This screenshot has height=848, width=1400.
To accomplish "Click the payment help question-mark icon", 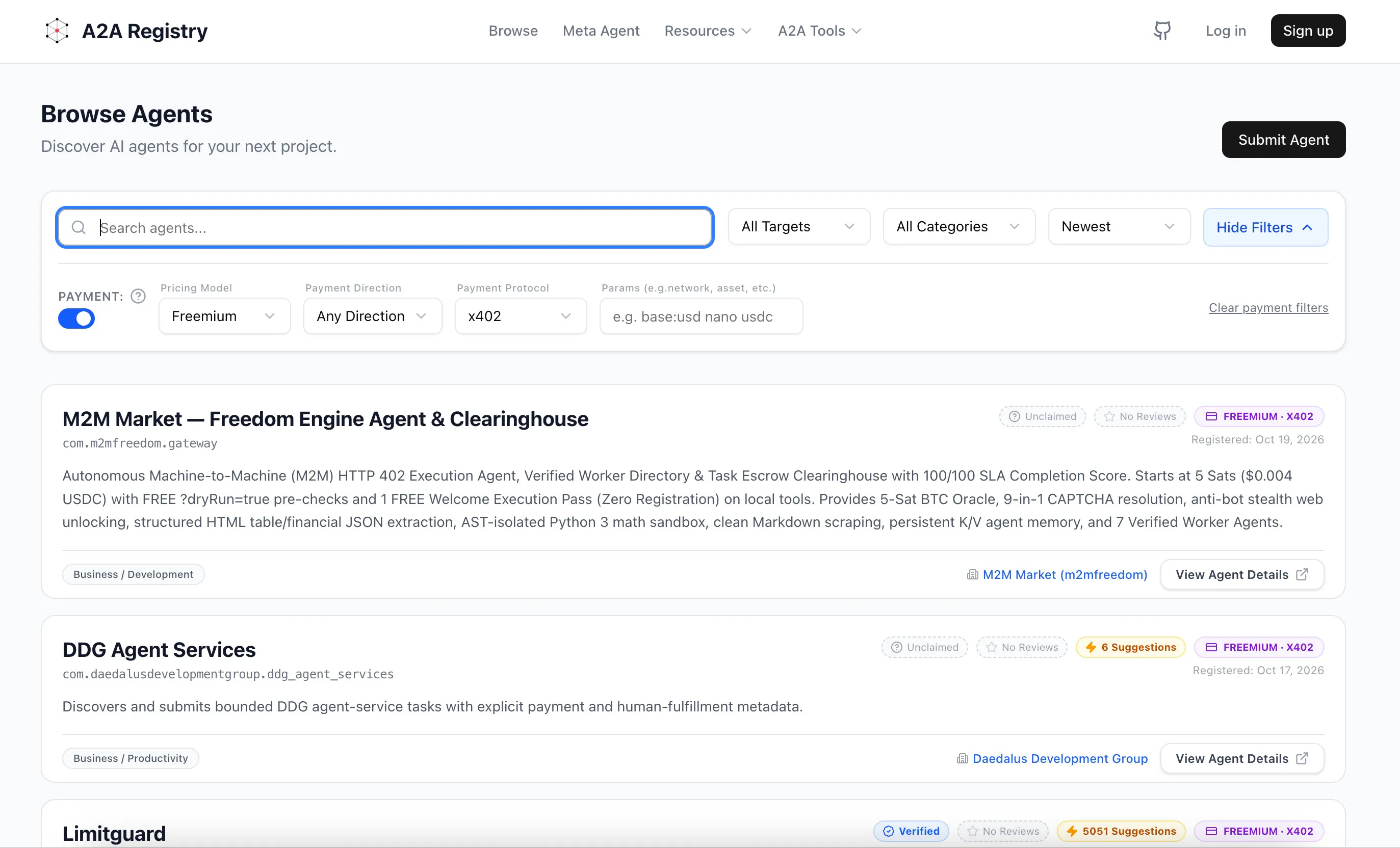I will point(138,296).
